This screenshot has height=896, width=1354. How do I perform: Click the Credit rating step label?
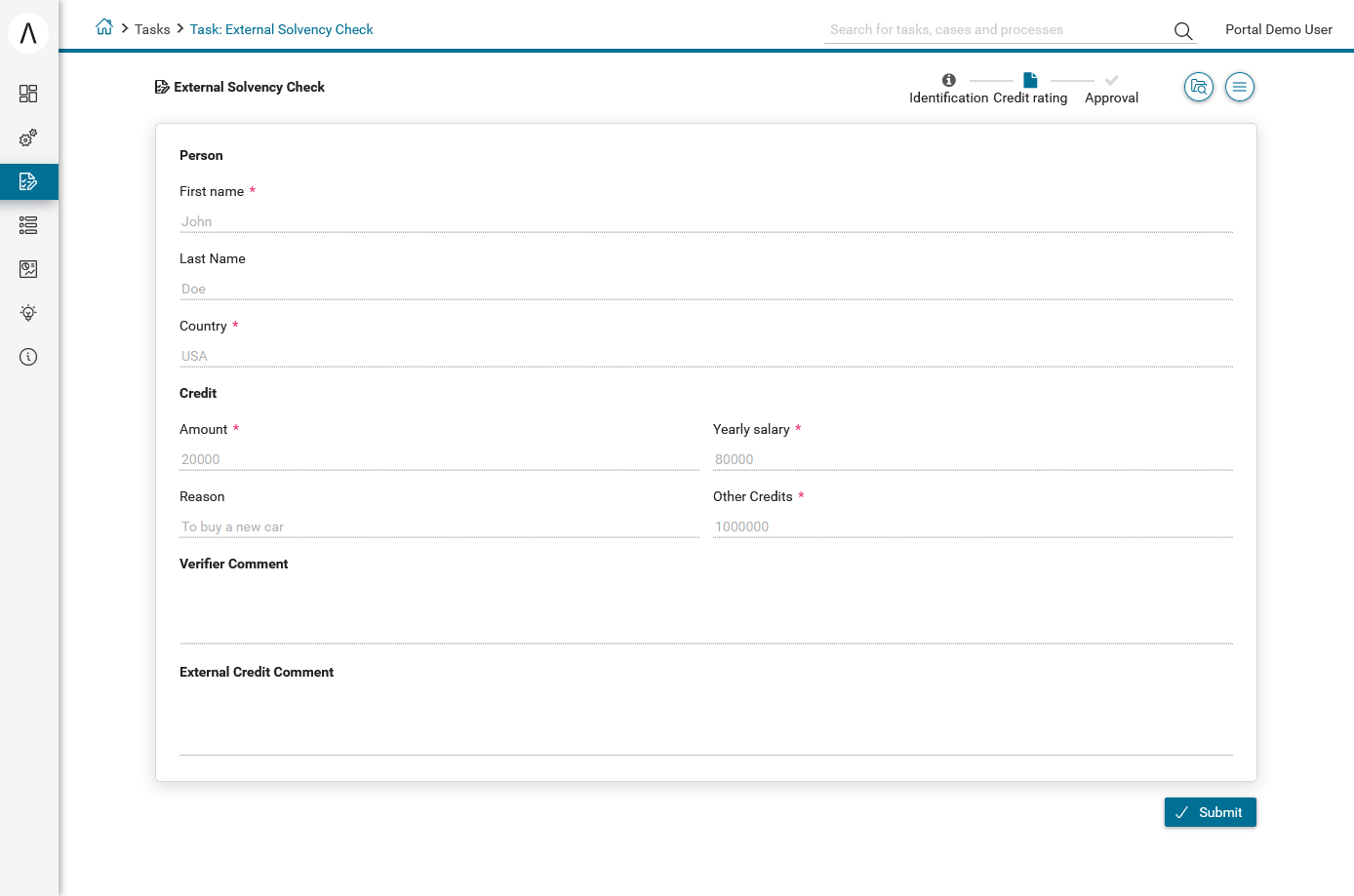tap(1030, 97)
